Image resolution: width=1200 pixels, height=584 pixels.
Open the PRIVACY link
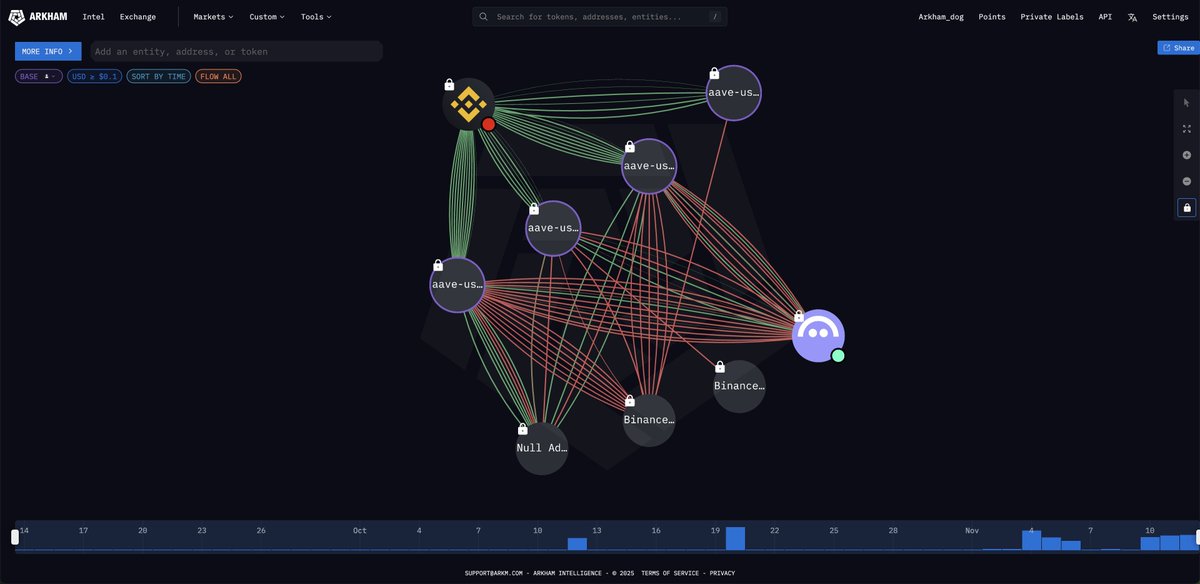tap(722, 573)
